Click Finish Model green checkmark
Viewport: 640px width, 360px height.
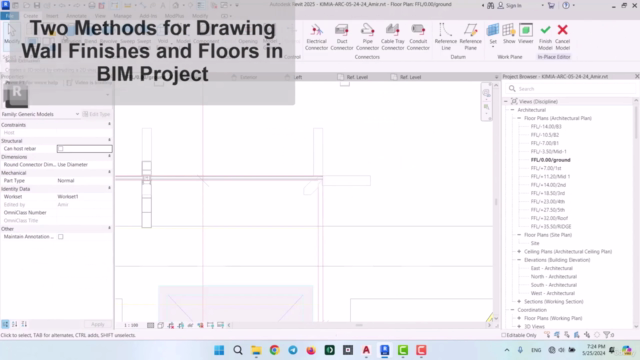coord(545,37)
